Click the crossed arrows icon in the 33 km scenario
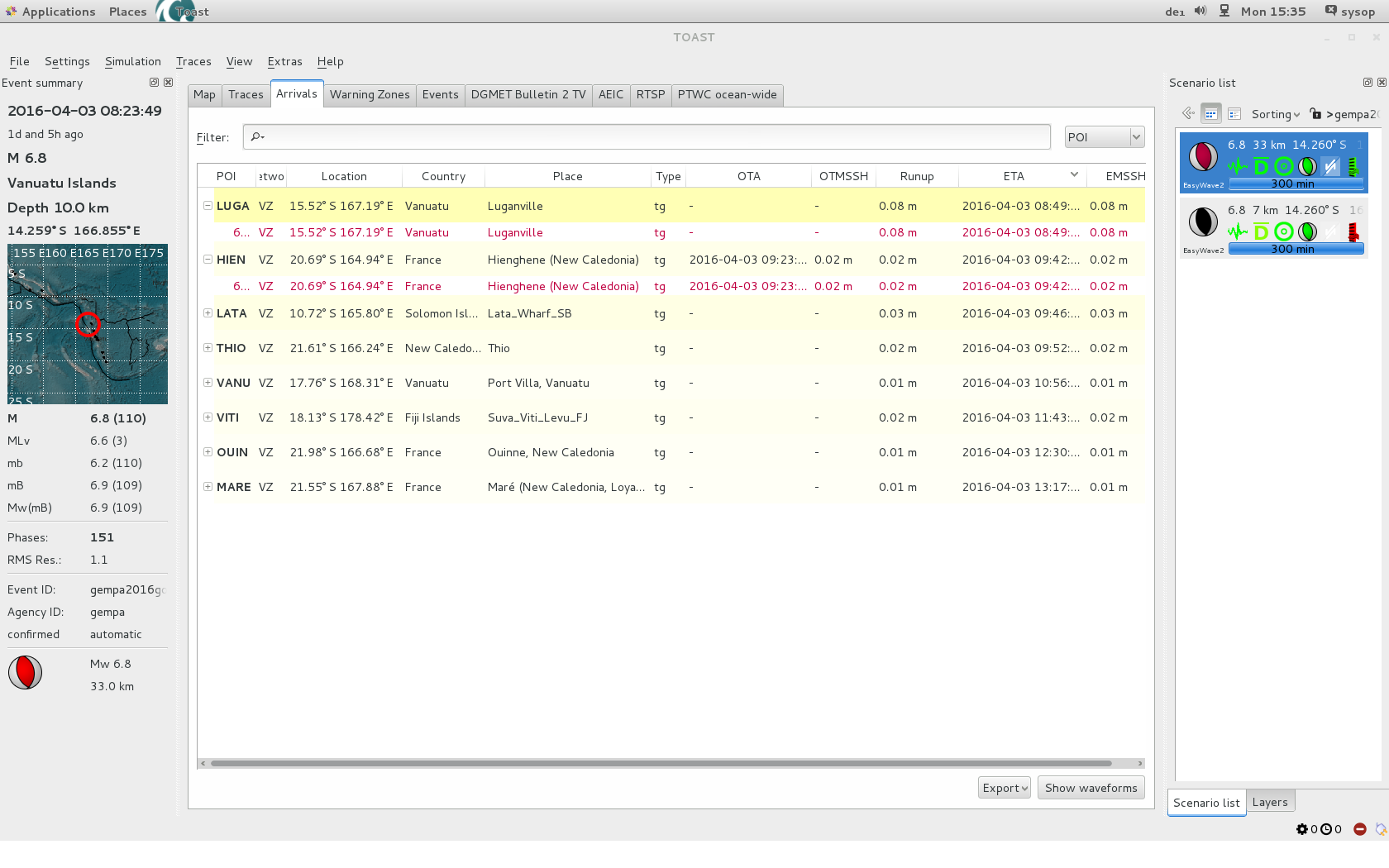This screenshot has width=1389, height=868. (x=1330, y=166)
